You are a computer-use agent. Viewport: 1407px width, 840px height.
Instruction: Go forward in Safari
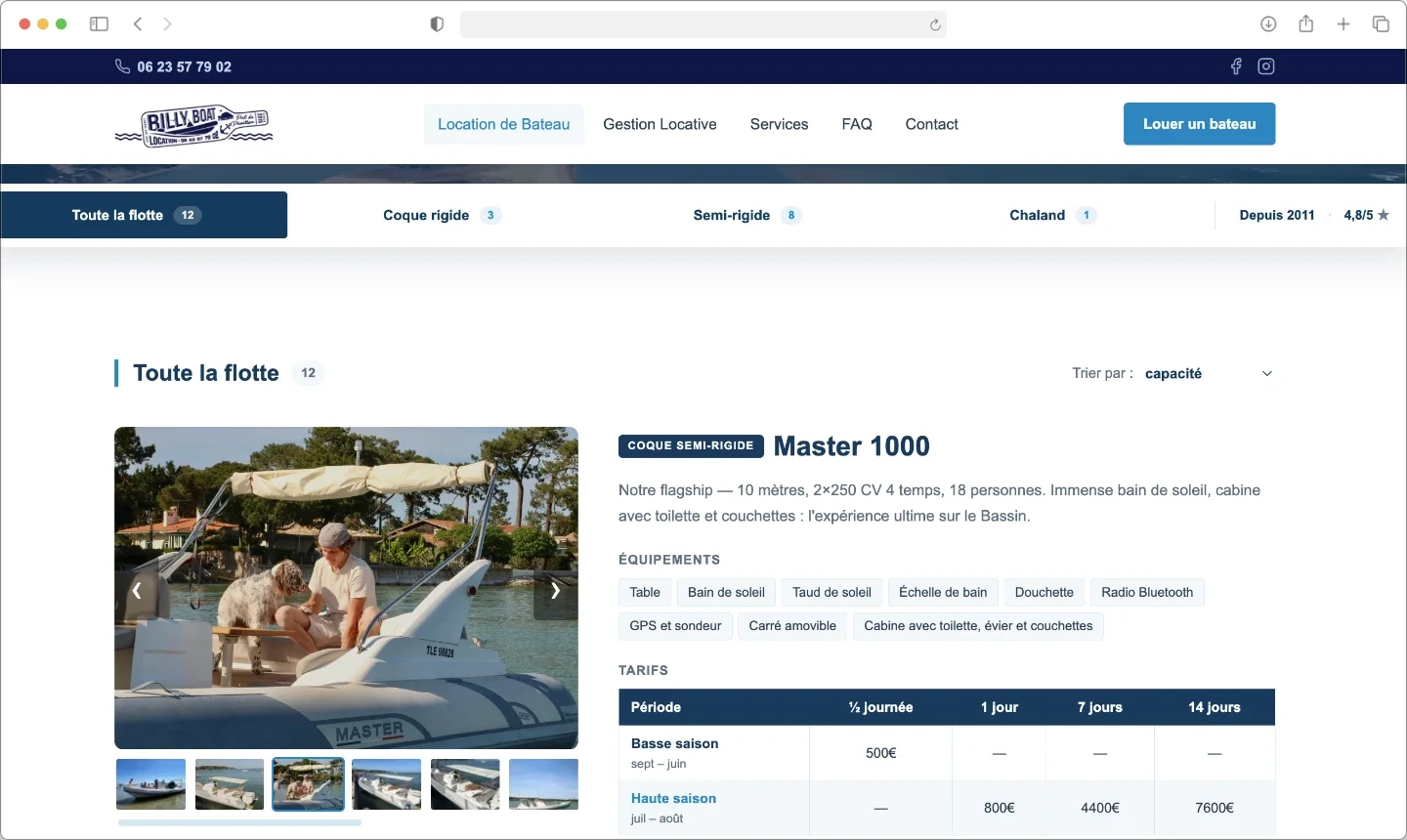click(x=167, y=23)
